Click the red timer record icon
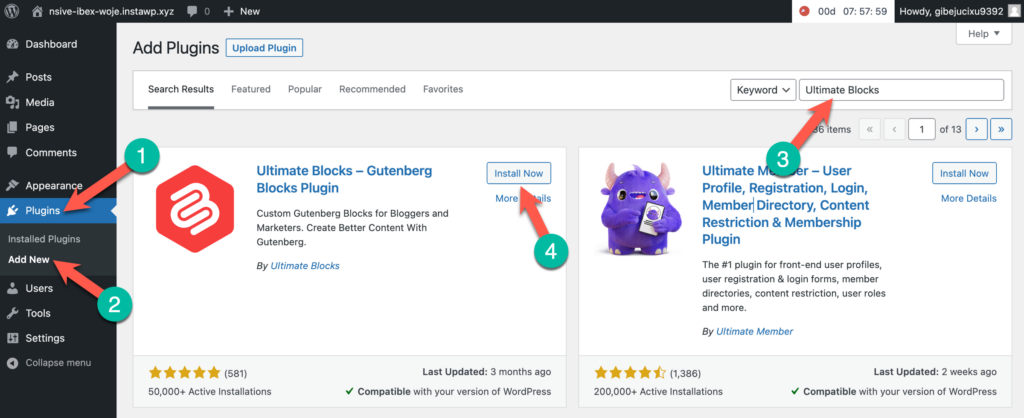Viewport: 1024px width, 418px height. tap(805, 11)
